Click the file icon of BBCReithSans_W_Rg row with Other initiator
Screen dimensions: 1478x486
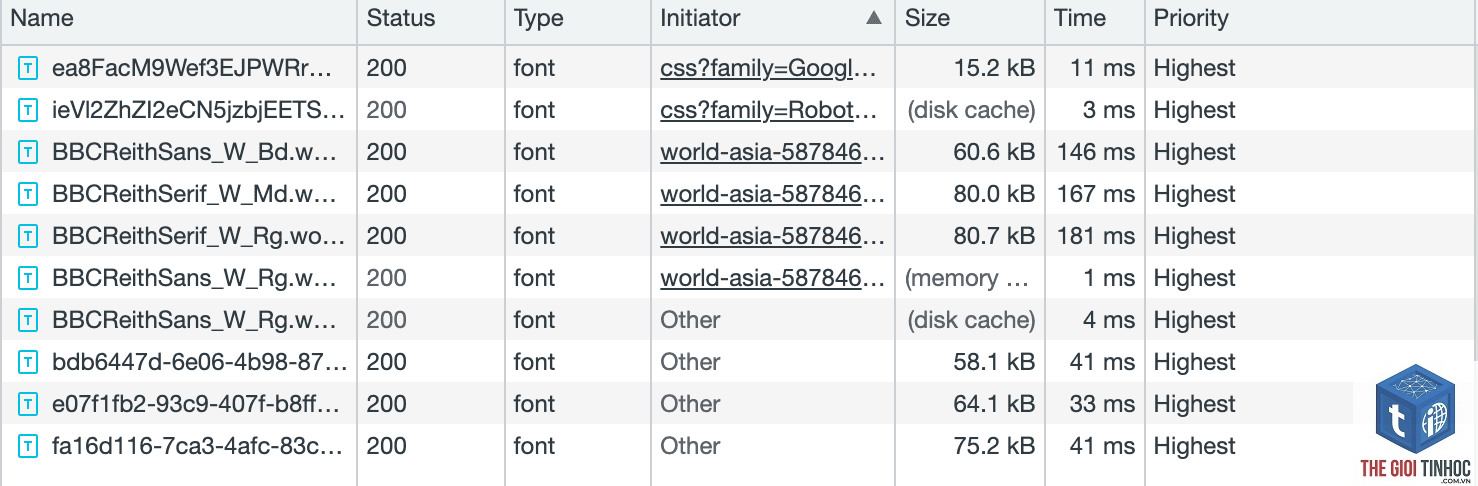30,321
